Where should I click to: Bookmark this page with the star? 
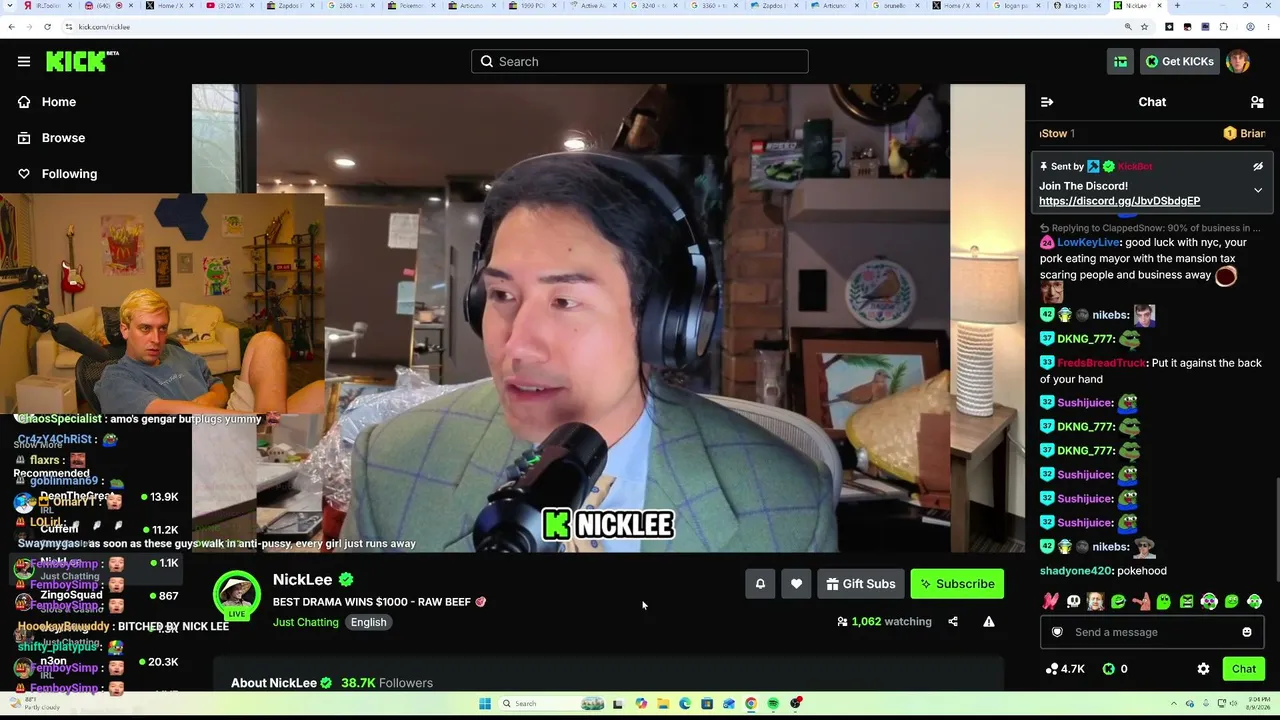(x=1144, y=27)
